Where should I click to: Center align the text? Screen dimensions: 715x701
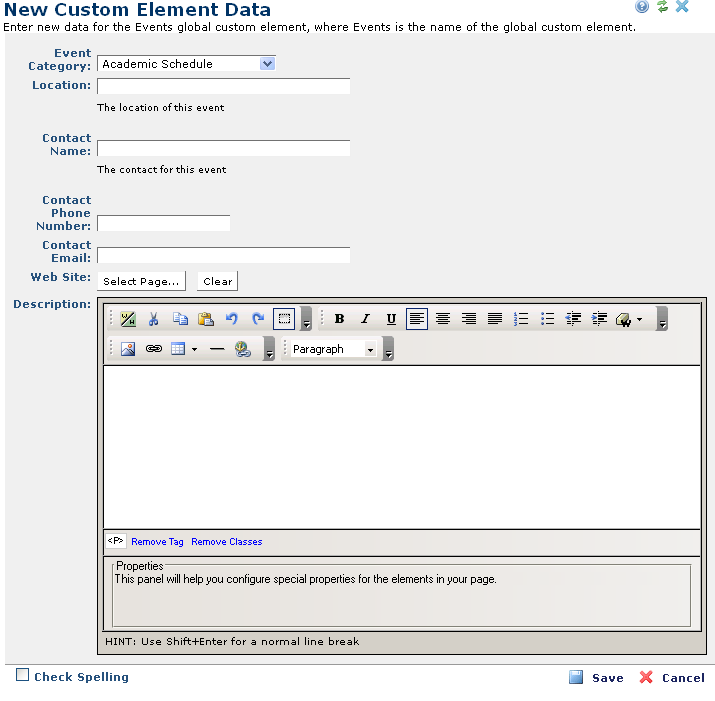point(443,319)
